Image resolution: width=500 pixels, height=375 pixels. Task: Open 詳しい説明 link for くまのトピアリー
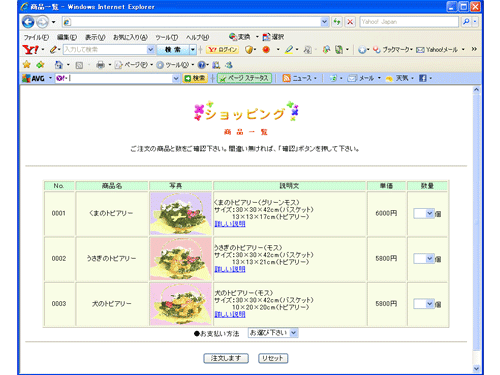pyautogui.click(x=230, y=224)
